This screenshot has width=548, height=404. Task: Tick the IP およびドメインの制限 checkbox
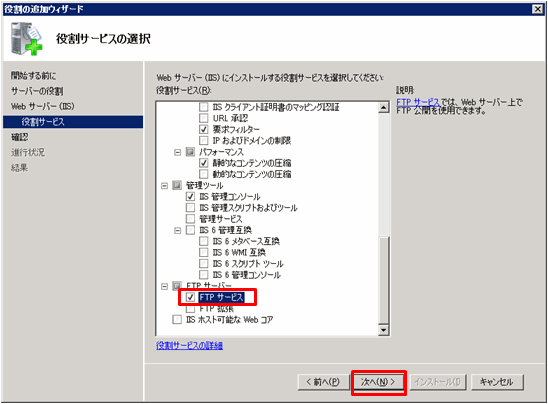point(204,140)
